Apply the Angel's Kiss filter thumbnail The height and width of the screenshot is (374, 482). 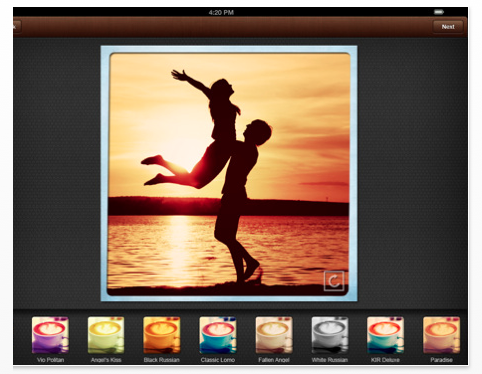[106, 335]
